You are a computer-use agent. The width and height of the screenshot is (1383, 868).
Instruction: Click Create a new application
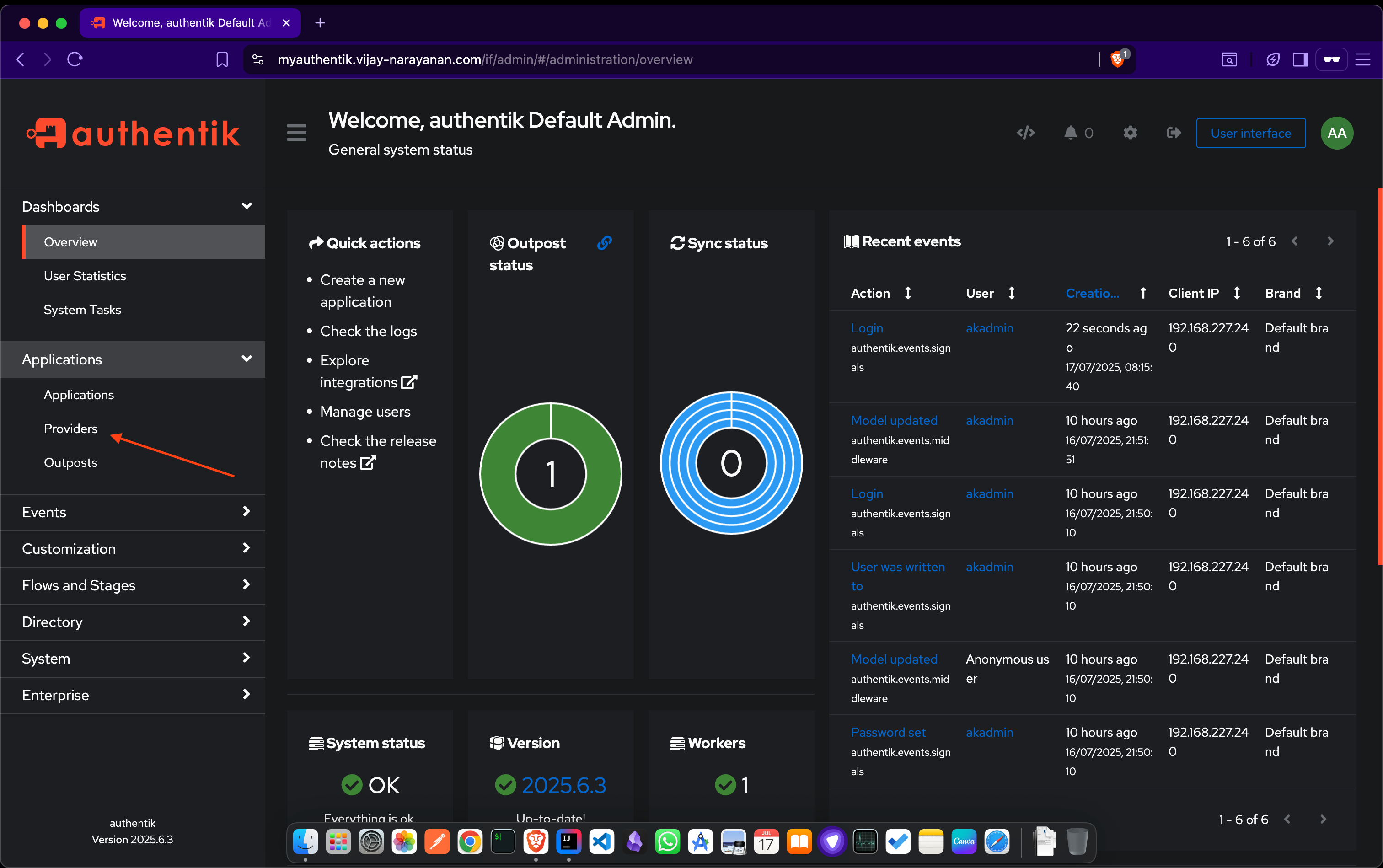(362, 290)
